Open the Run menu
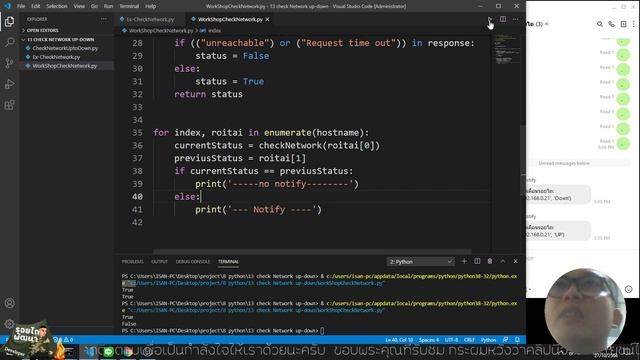This screenshot has width=640, height=360. (x=108, y=6)
